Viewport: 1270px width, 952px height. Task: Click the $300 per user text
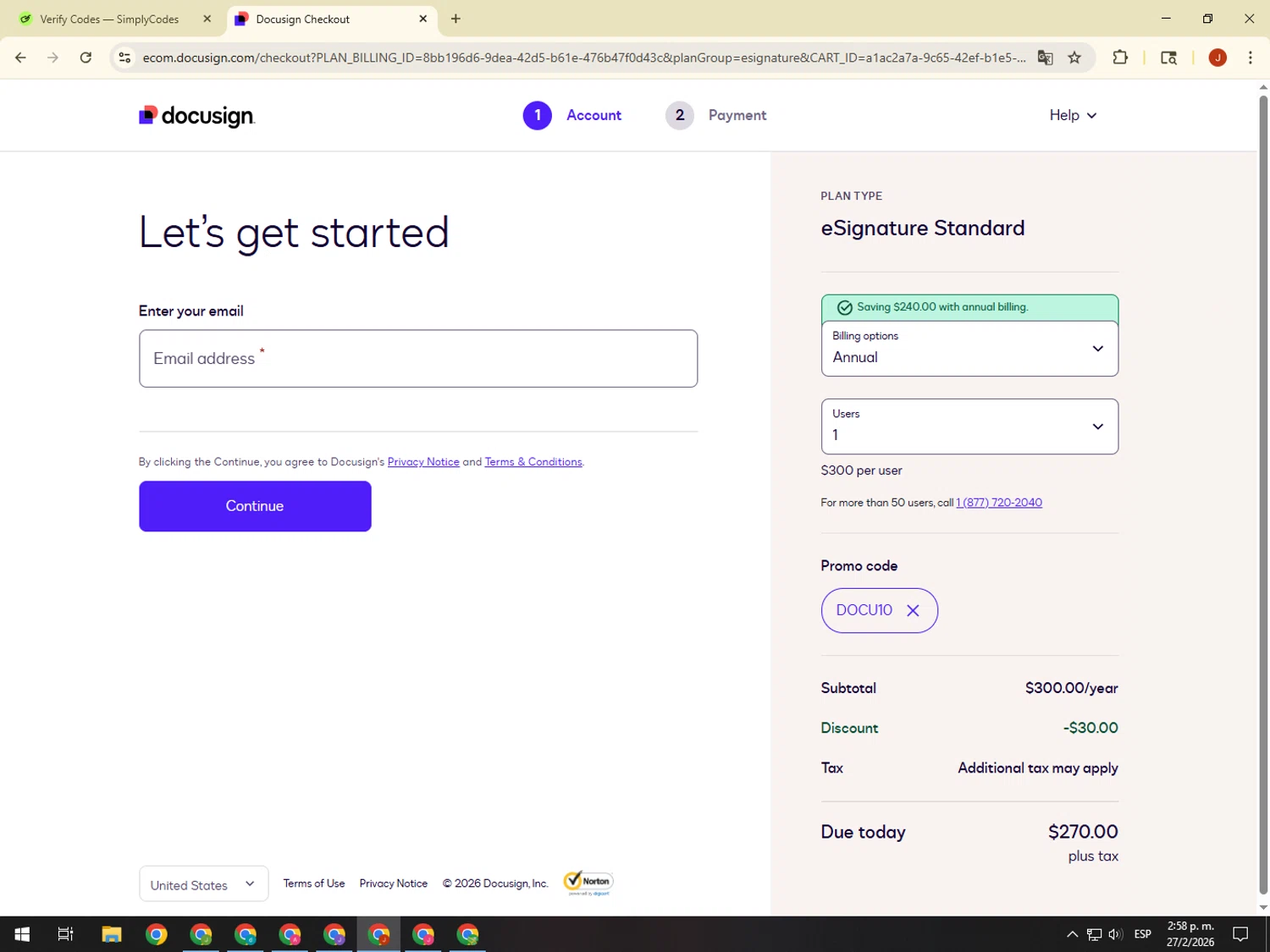pyautogui.click(x=861, y=470)
